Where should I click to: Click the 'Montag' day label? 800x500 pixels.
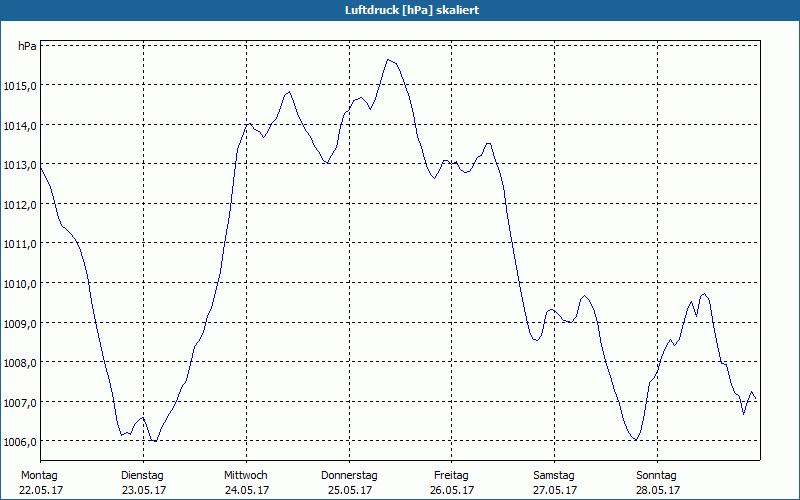pos(39,476)
